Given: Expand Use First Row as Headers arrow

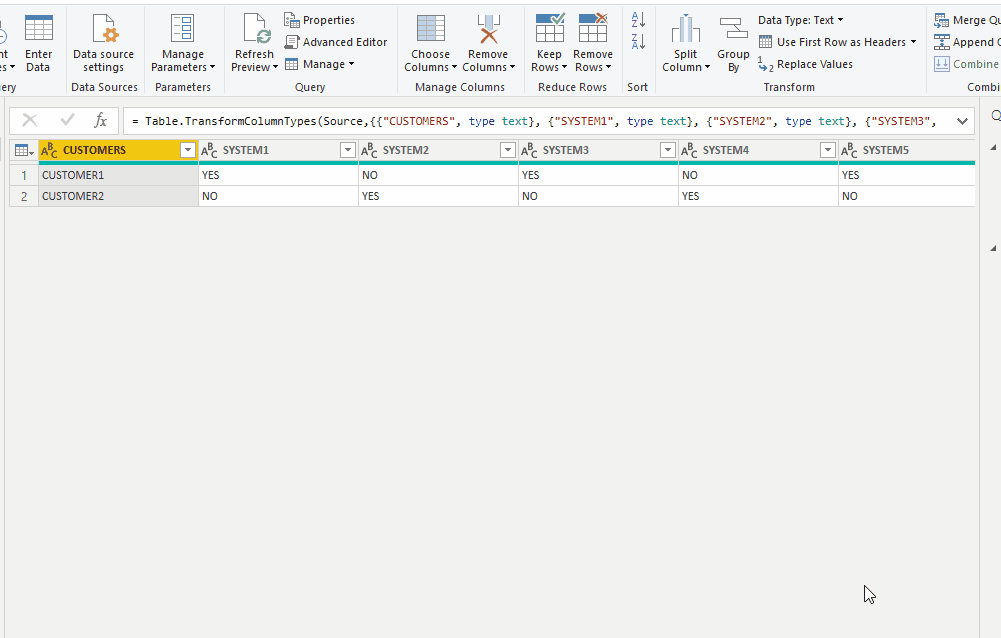Looking at the screenshot, I should [x=914, y=42].
